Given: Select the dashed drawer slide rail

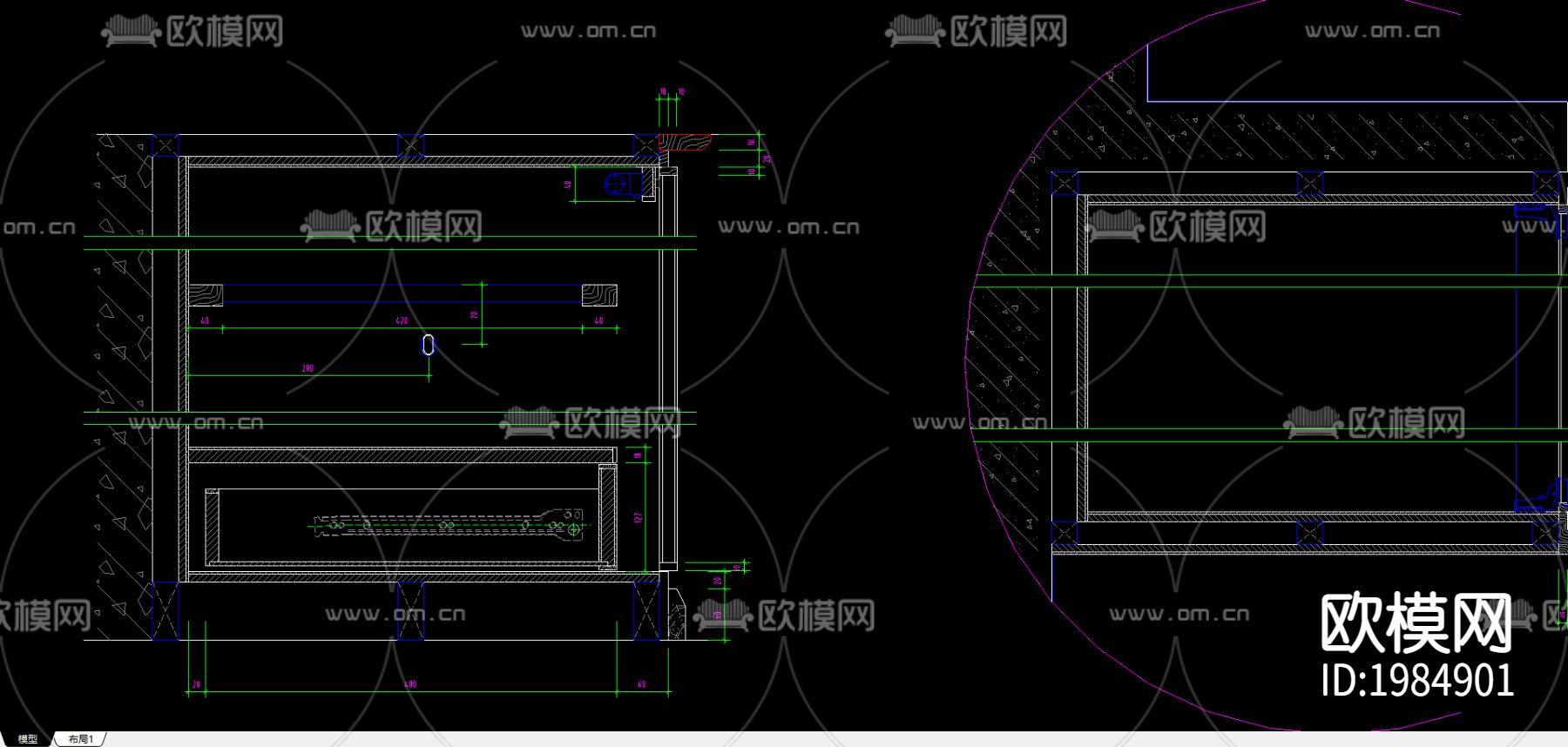Looking at the screenshot, I should (x=449, y=525).
